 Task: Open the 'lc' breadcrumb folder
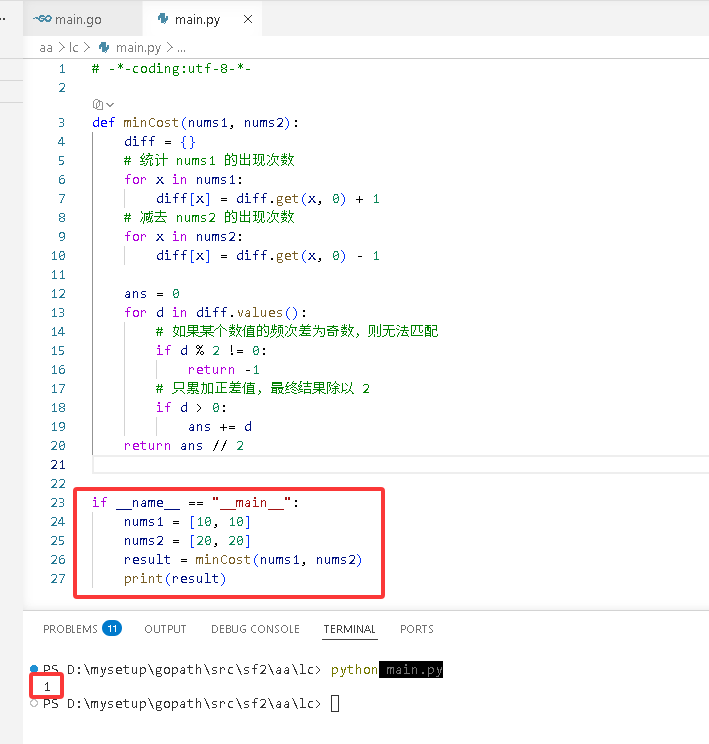(x=74, y=48)
